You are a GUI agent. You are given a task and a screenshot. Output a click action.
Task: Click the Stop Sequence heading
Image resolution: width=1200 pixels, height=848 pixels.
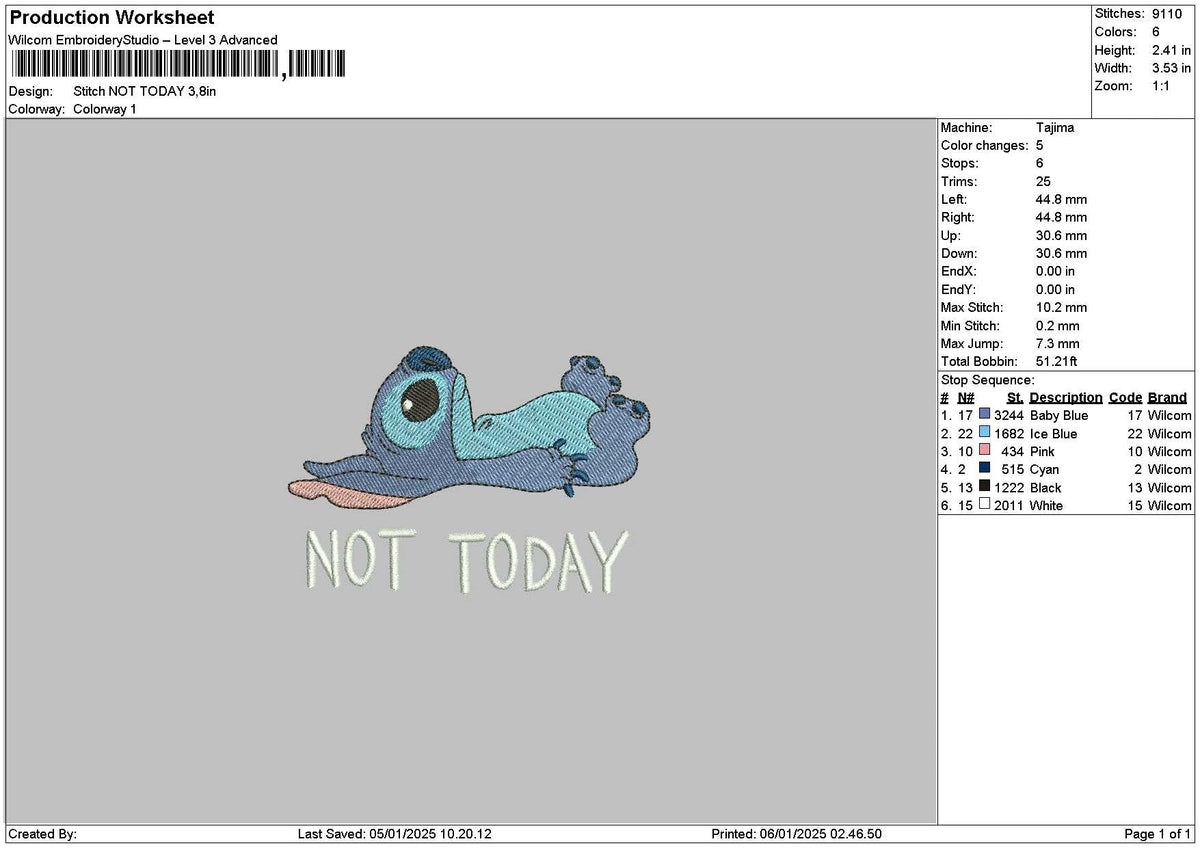(x=988, y=380)
